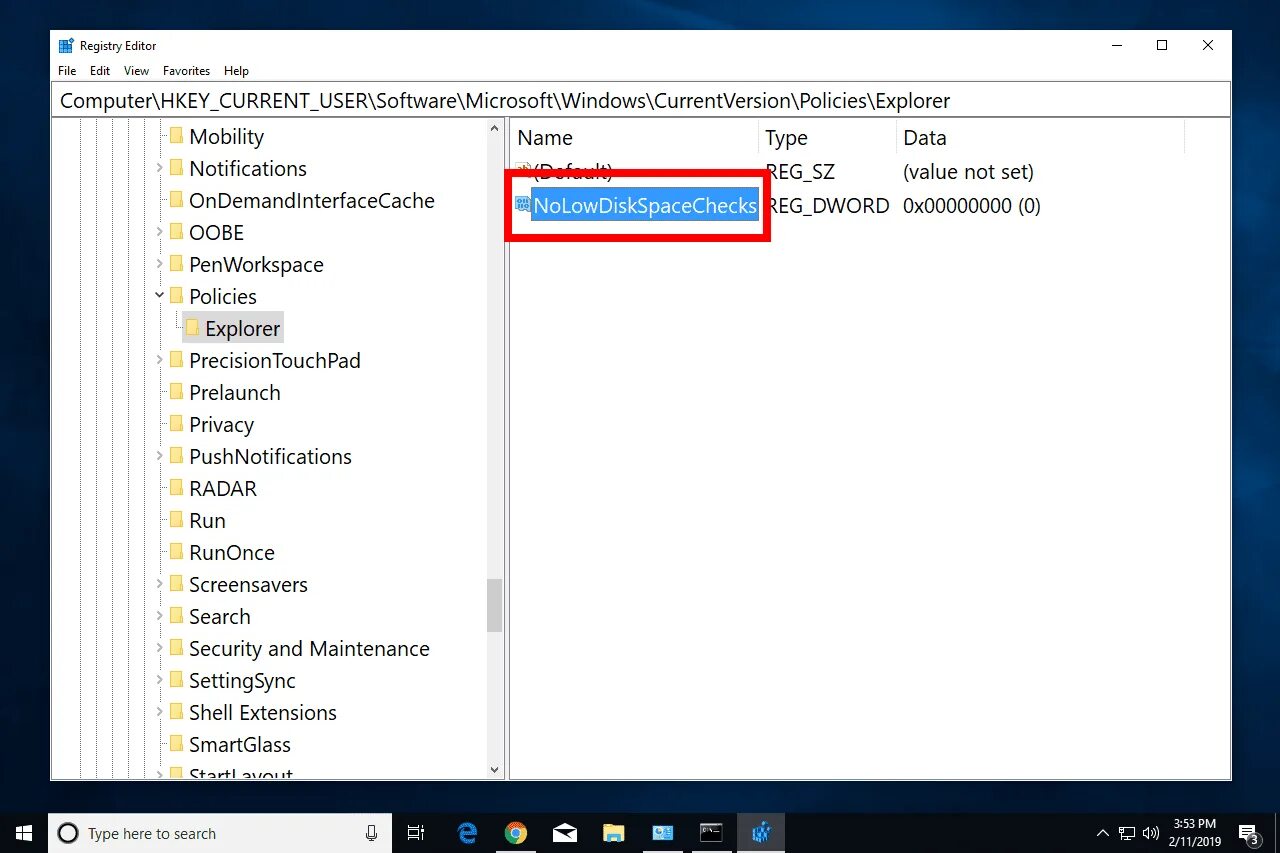Open the Favorites menu
Image resolution: width=1280 pixels, height=853 pixels.
click(187, 71)
